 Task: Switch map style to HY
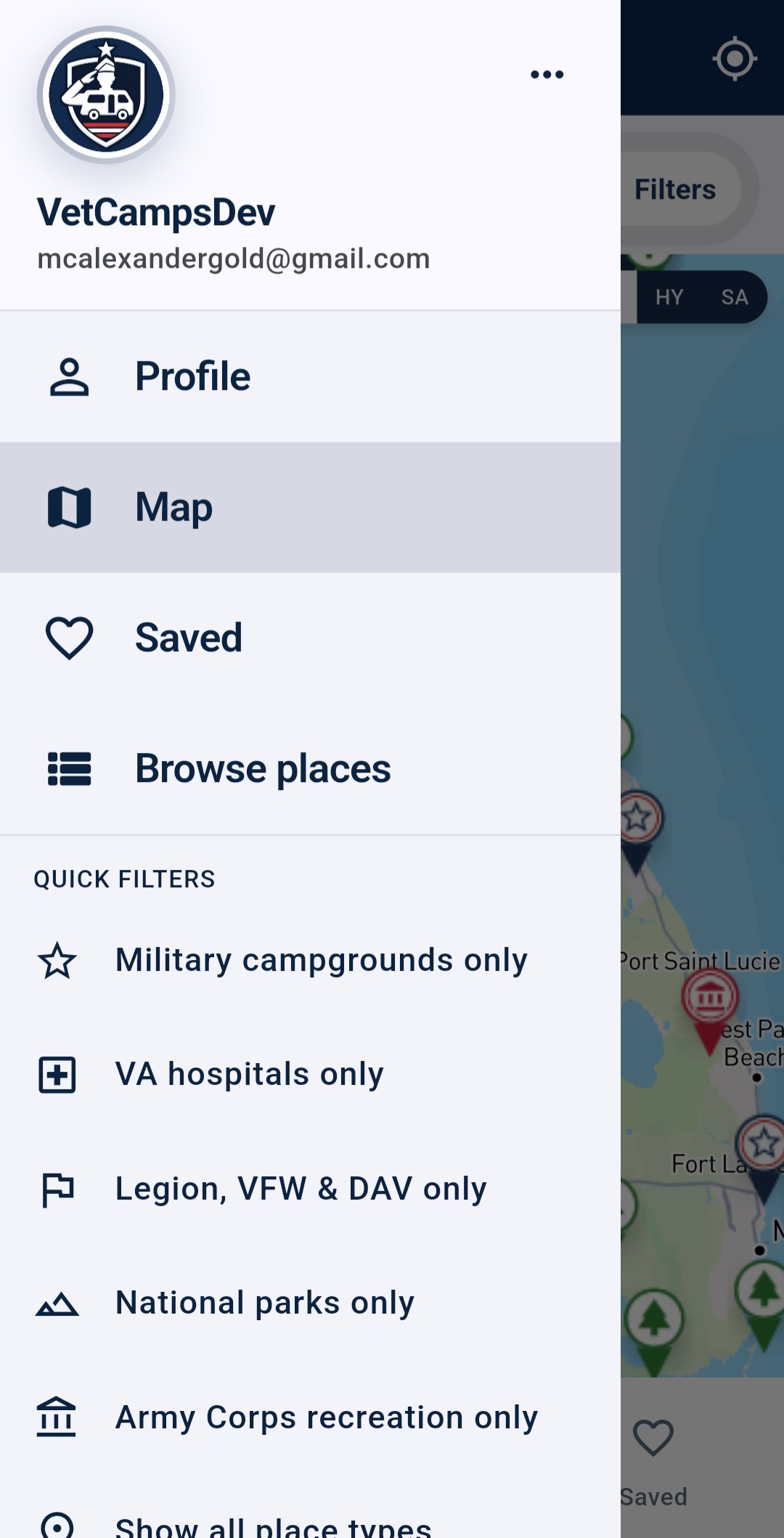click(x=669, y=297)
